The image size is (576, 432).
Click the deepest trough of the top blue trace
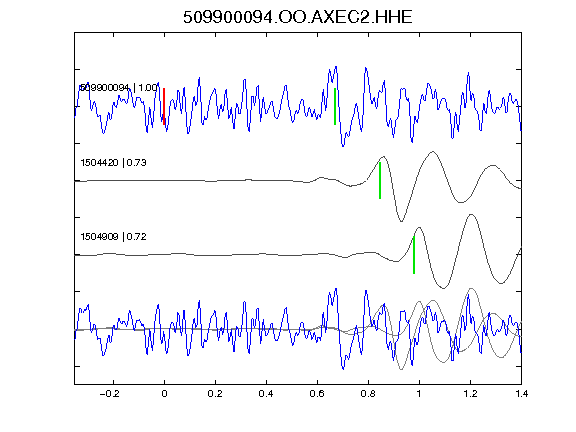(x=343, y=145)
